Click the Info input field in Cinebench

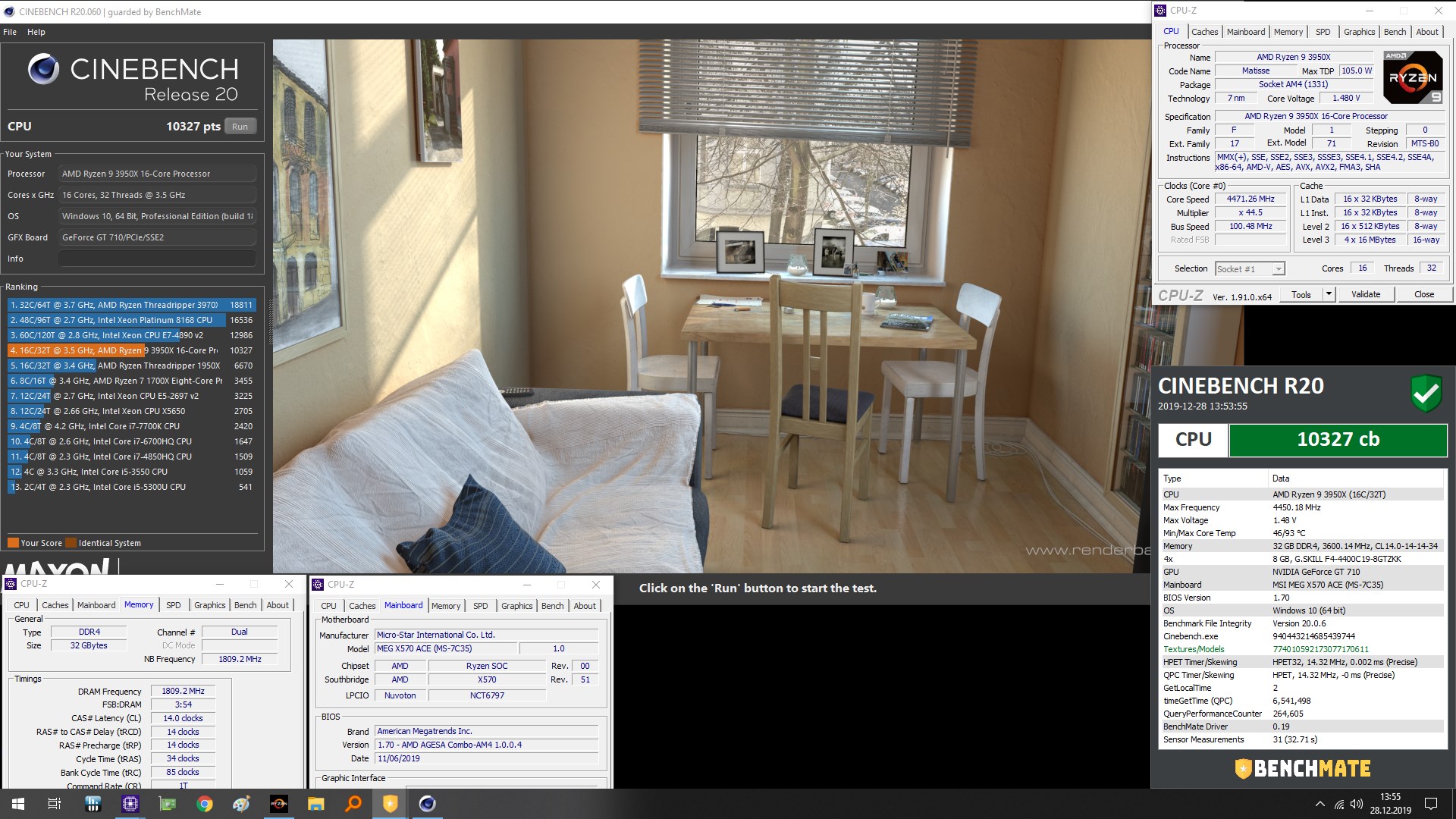coord(157,259)
